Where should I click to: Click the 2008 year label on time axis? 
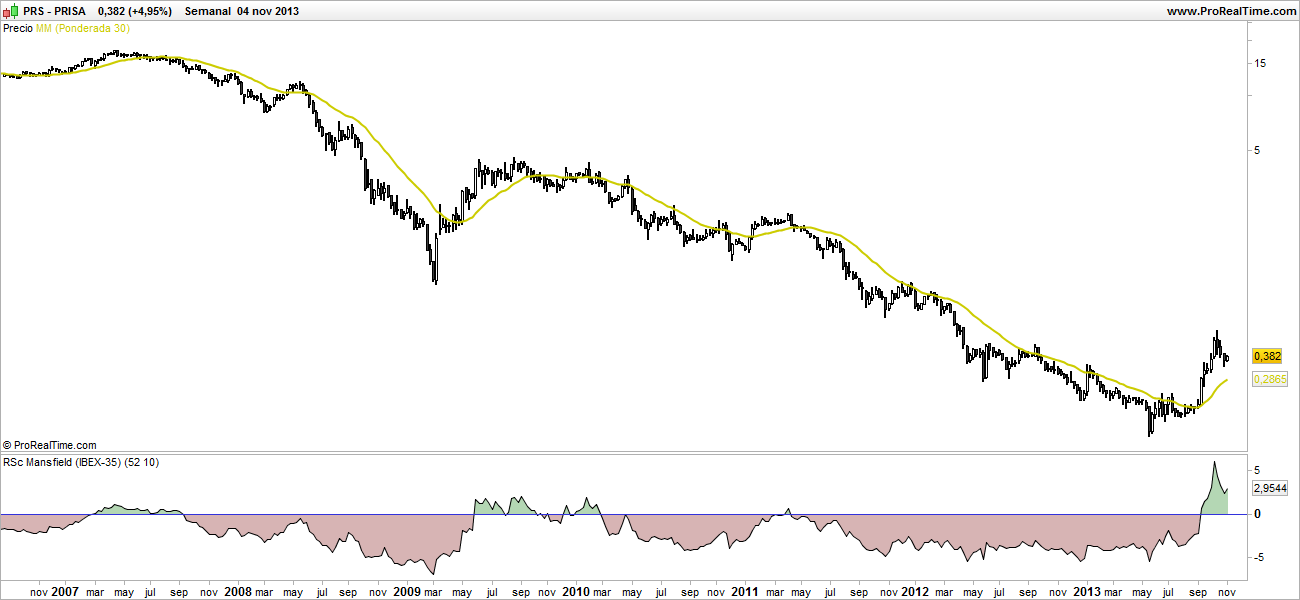237,591
